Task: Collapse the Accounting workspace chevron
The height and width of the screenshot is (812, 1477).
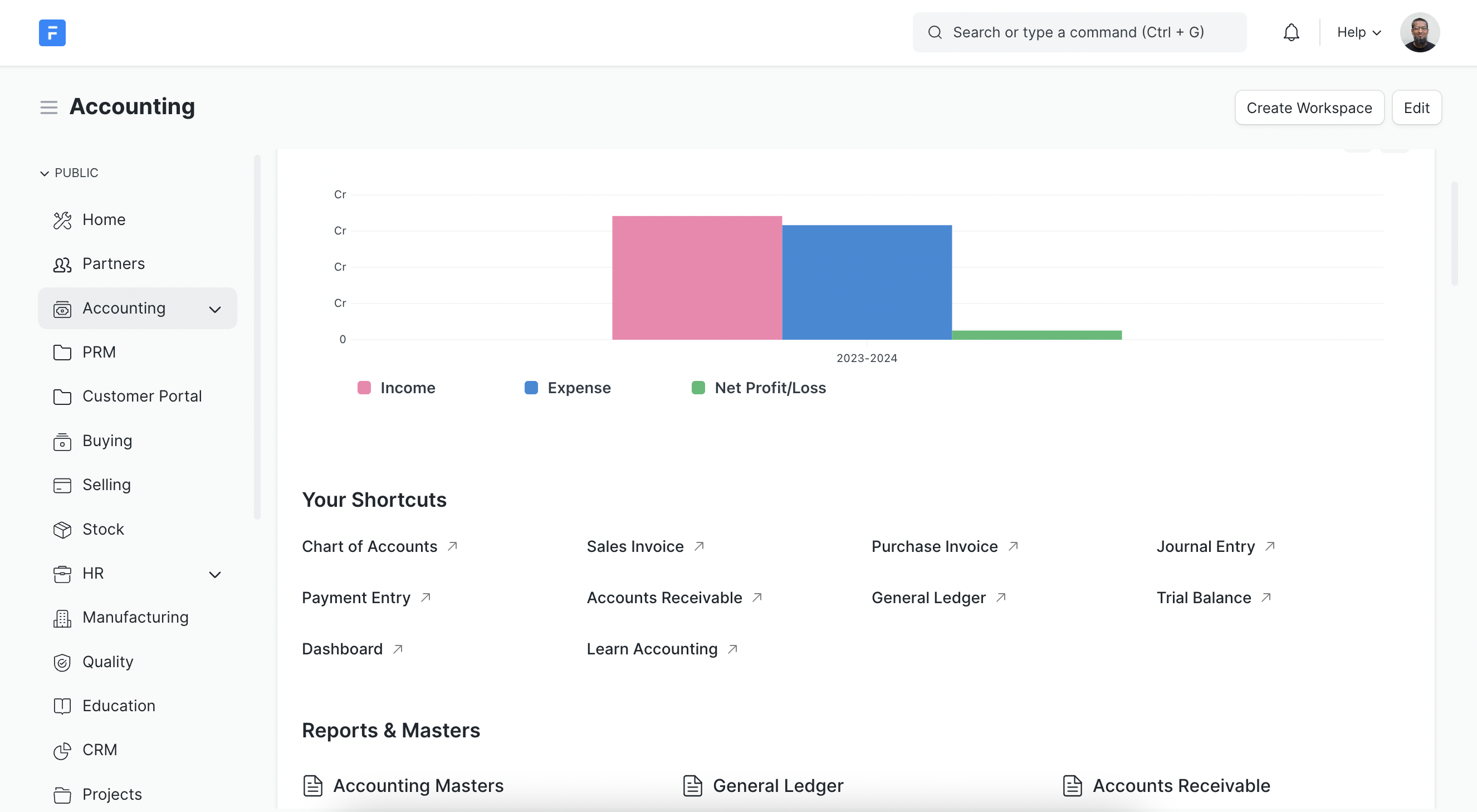Action: point(215,309)
